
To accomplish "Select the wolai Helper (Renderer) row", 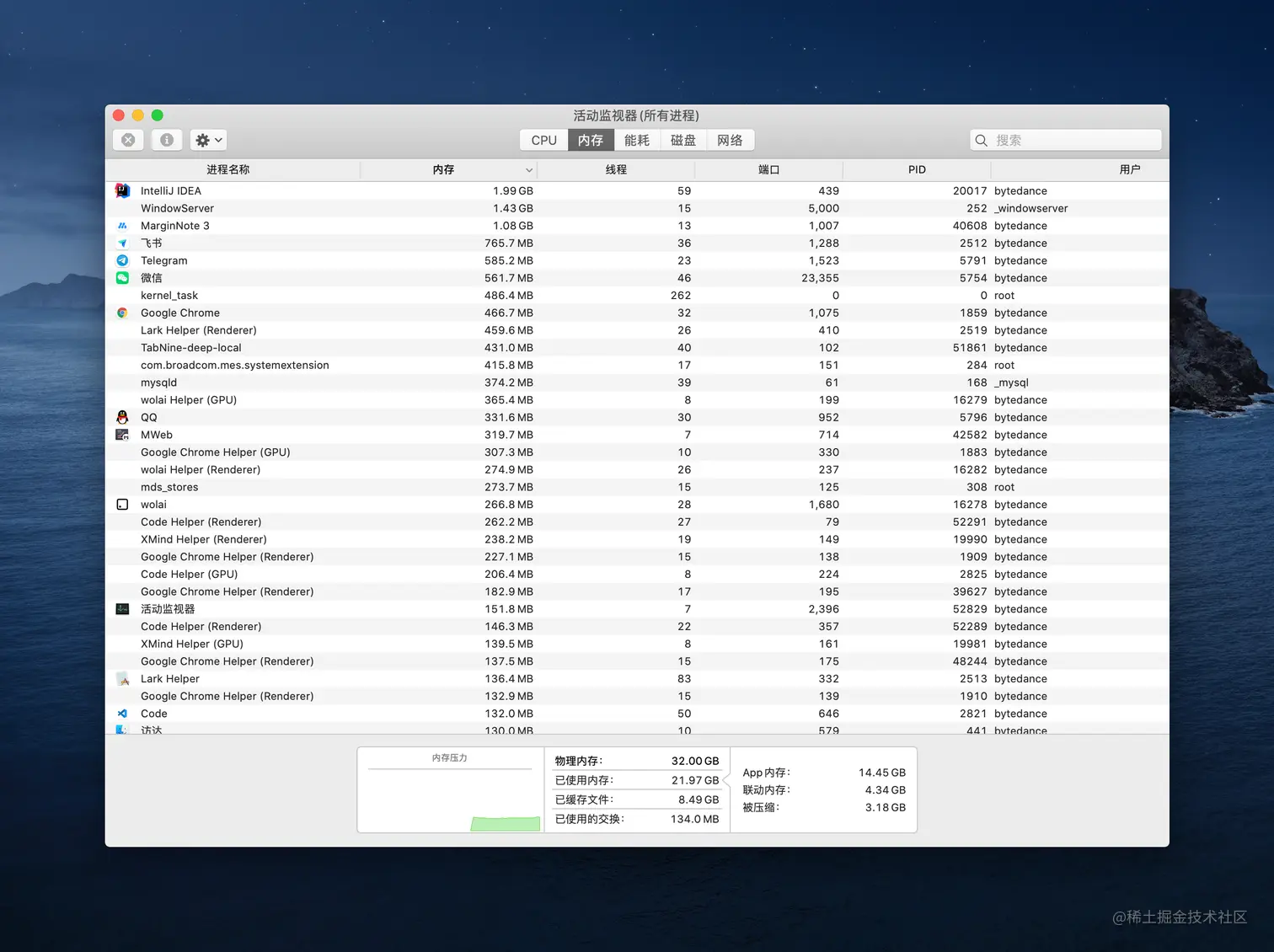I will (637, 469).
